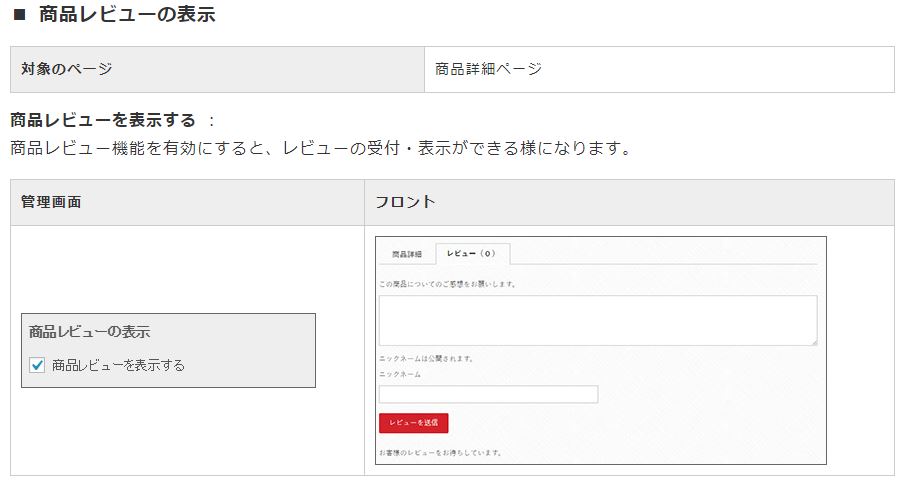Toggle the 商品レビューを表示する checkbox

(x=37, y=365)
